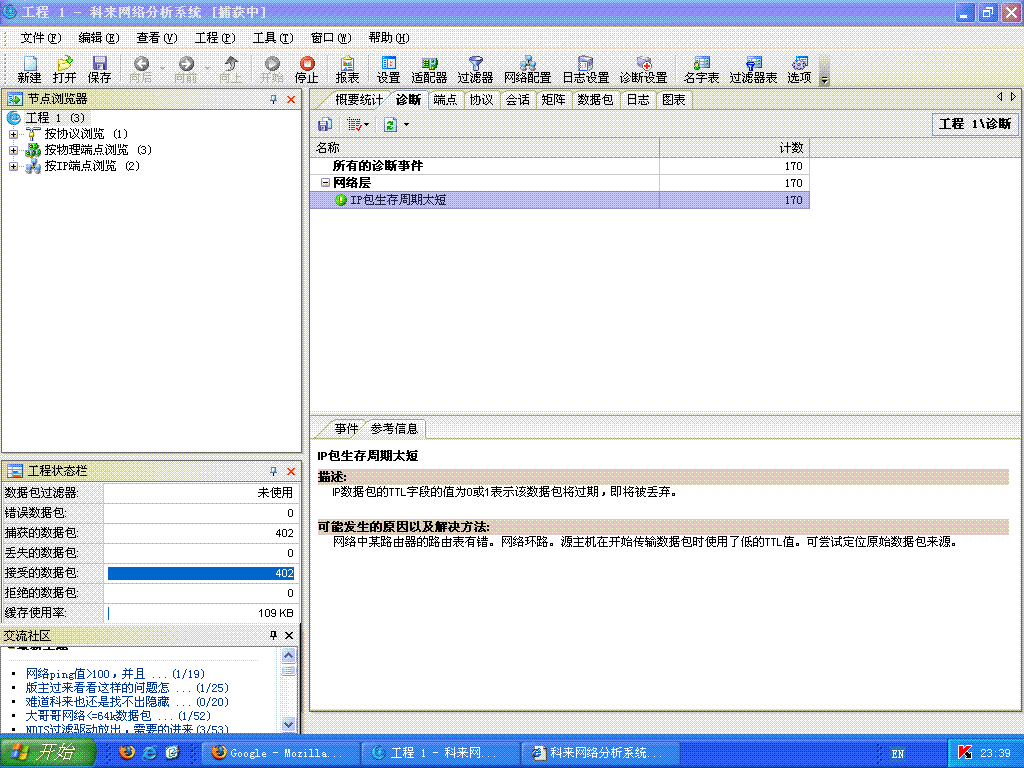Click the Windows 开始 Start button
1024x768 pixels.
coord(43,752)
